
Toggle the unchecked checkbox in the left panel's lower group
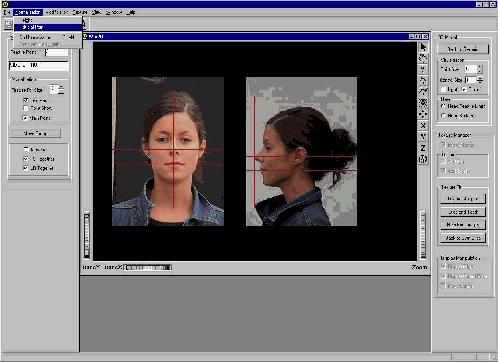(x=26, y=149)
